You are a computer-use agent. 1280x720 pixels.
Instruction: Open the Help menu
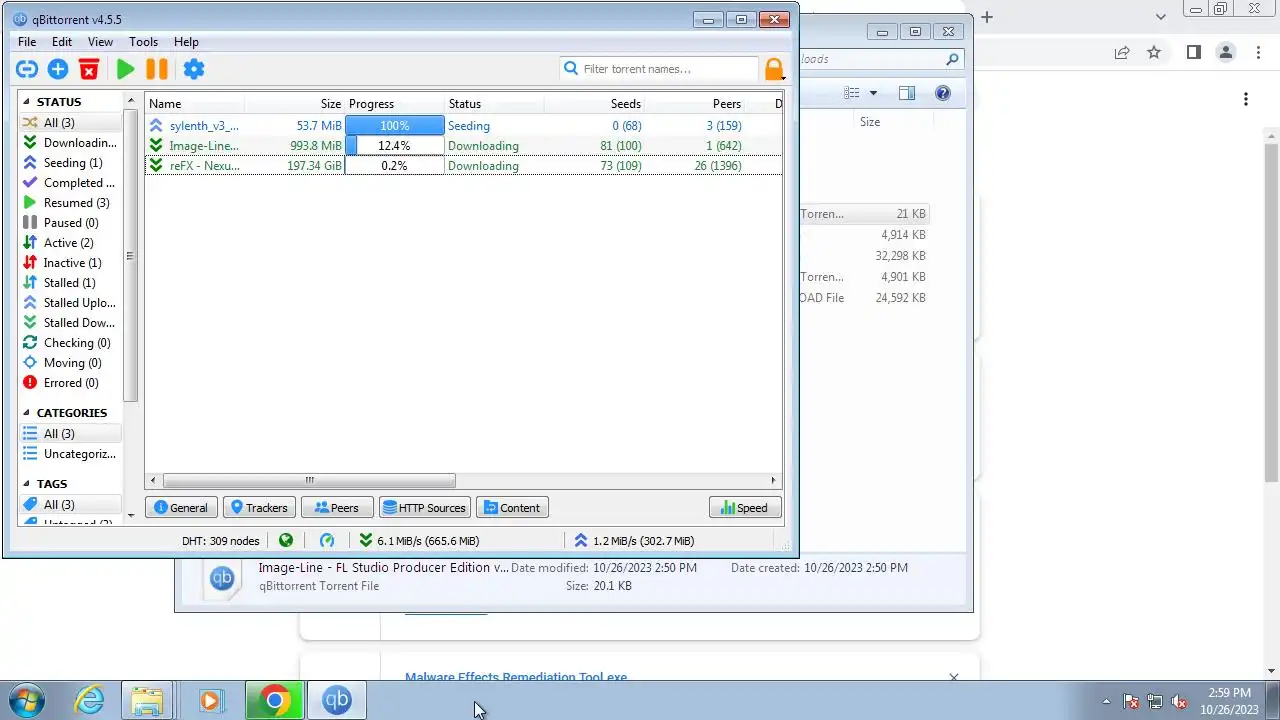tap(186, 42)
